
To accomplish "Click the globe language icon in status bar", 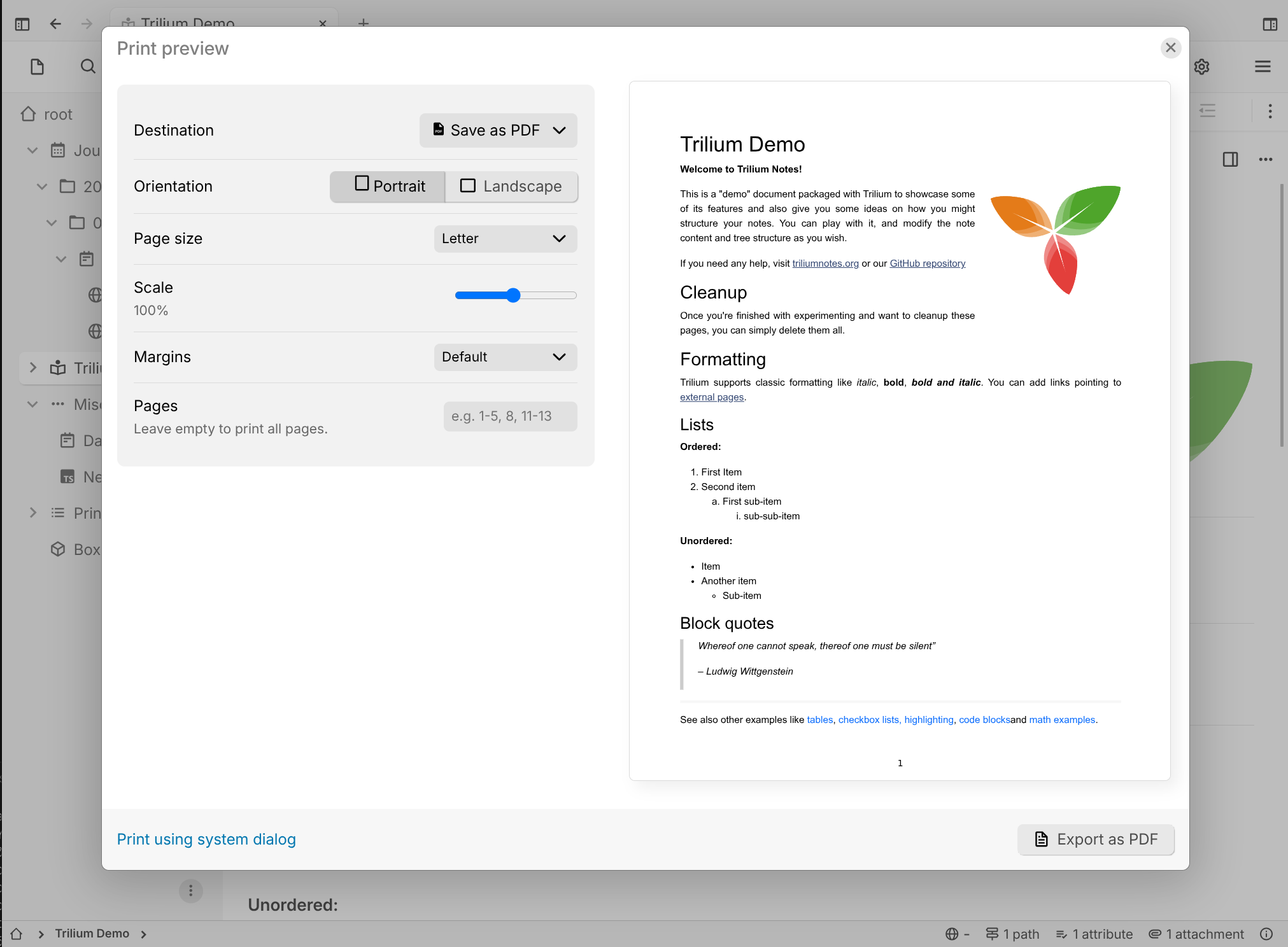I will [x=952, y=934].
